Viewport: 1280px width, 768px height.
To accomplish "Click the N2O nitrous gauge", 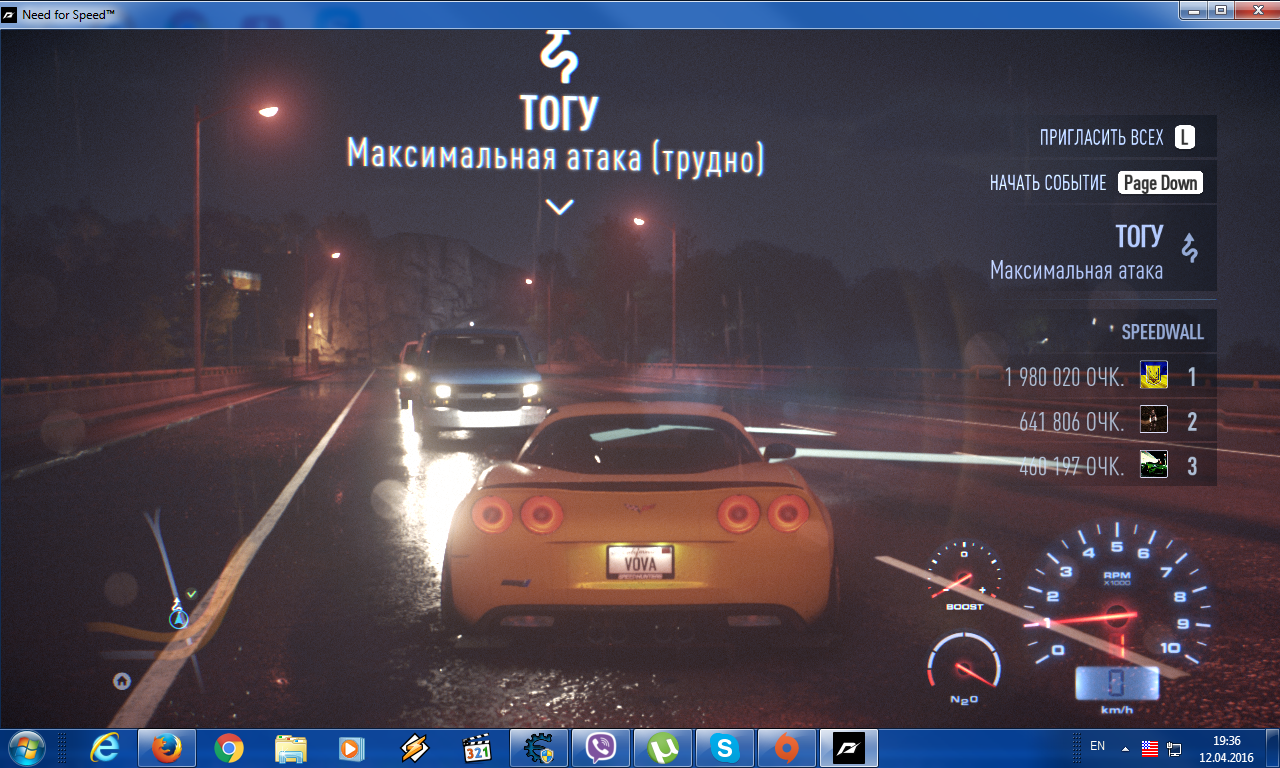I will tap(963, 668).
